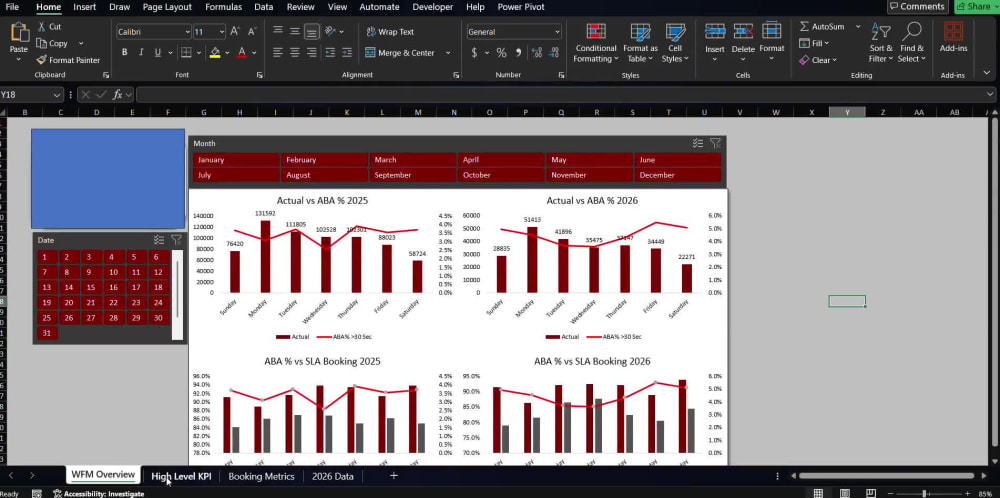
Task: Click the Font Color red swatch
Action: 242,52
